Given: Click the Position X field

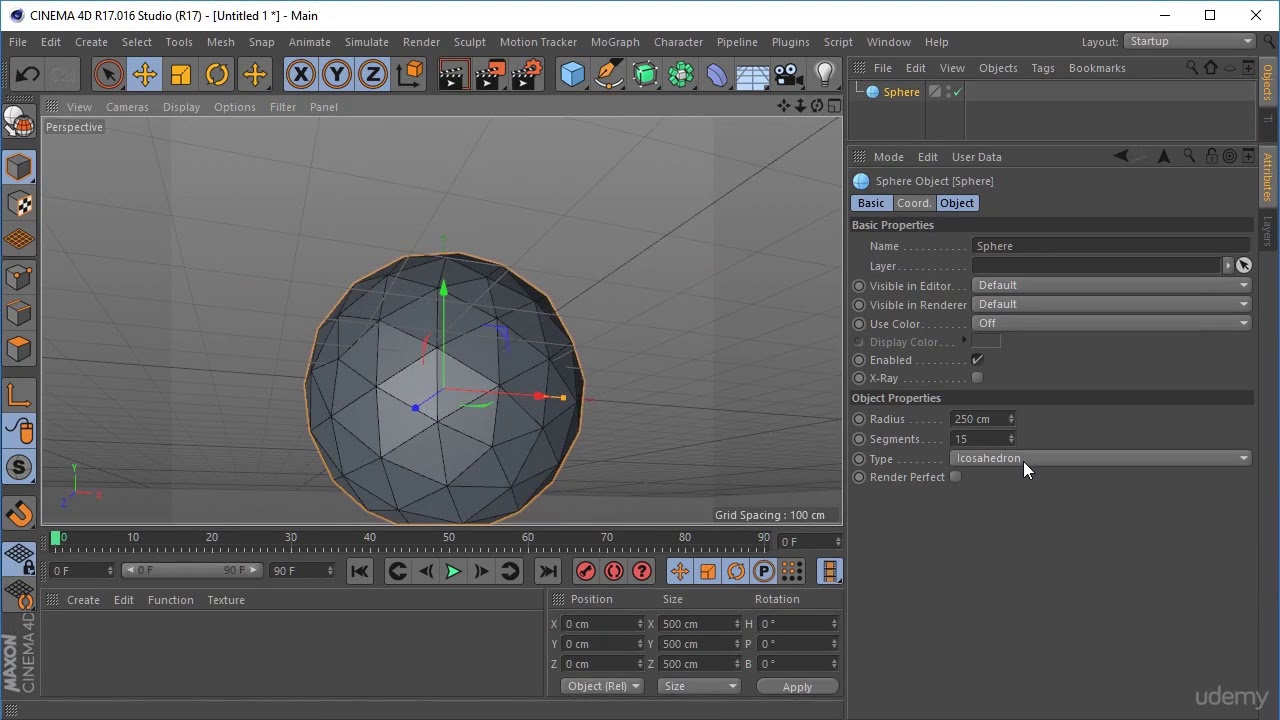Looking at the screenshot, I should coord(603,624).
